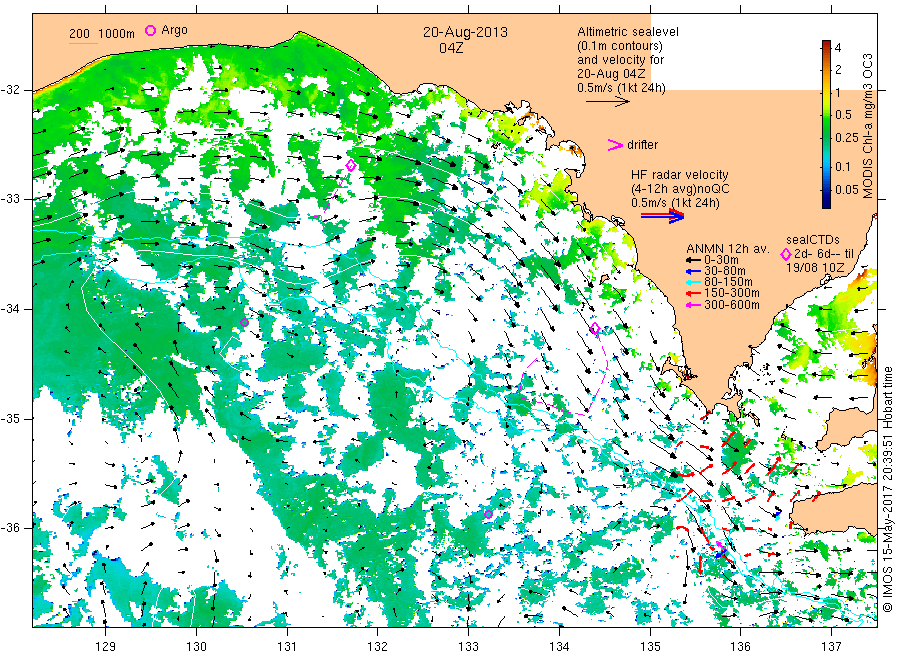Click the 135 longitude axis label
Image resolution: width=900 pixels, height=660 pixels.
[650, 646]
